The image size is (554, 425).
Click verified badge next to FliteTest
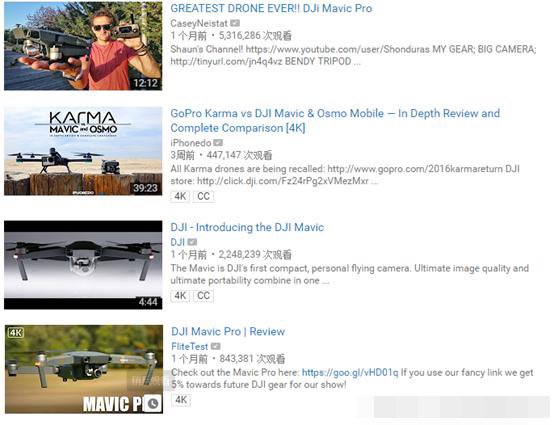pos(216,347)
